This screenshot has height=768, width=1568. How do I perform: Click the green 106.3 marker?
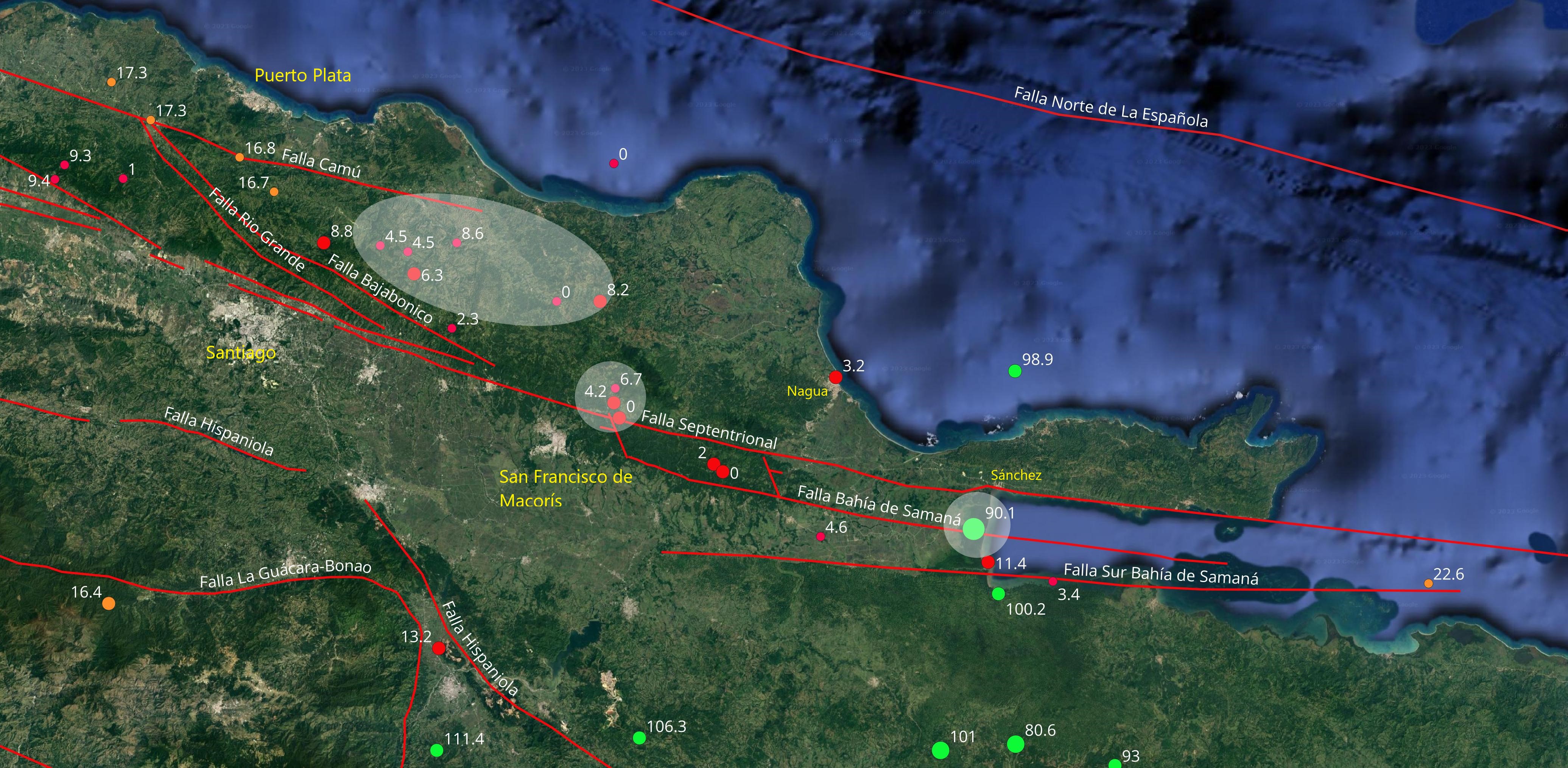[x=639, y=738]
